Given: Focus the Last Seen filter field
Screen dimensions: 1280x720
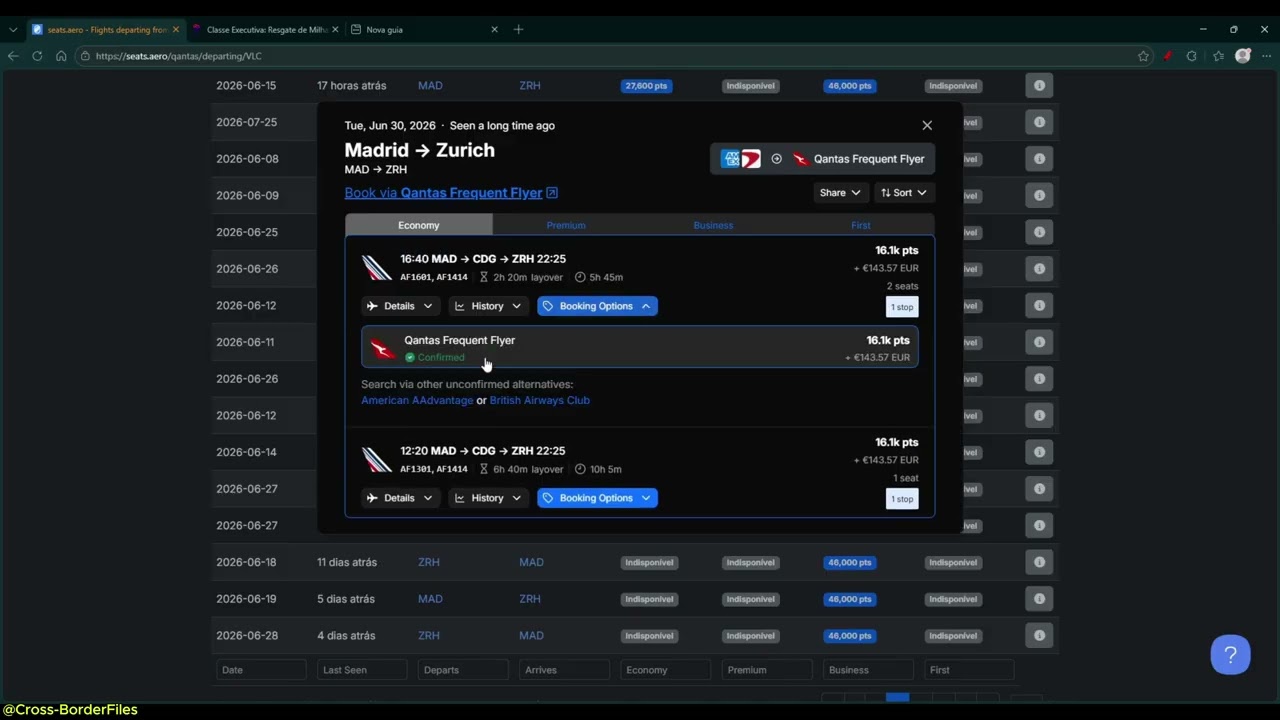Looking at the screenshot, I should [x=362, y=670].
